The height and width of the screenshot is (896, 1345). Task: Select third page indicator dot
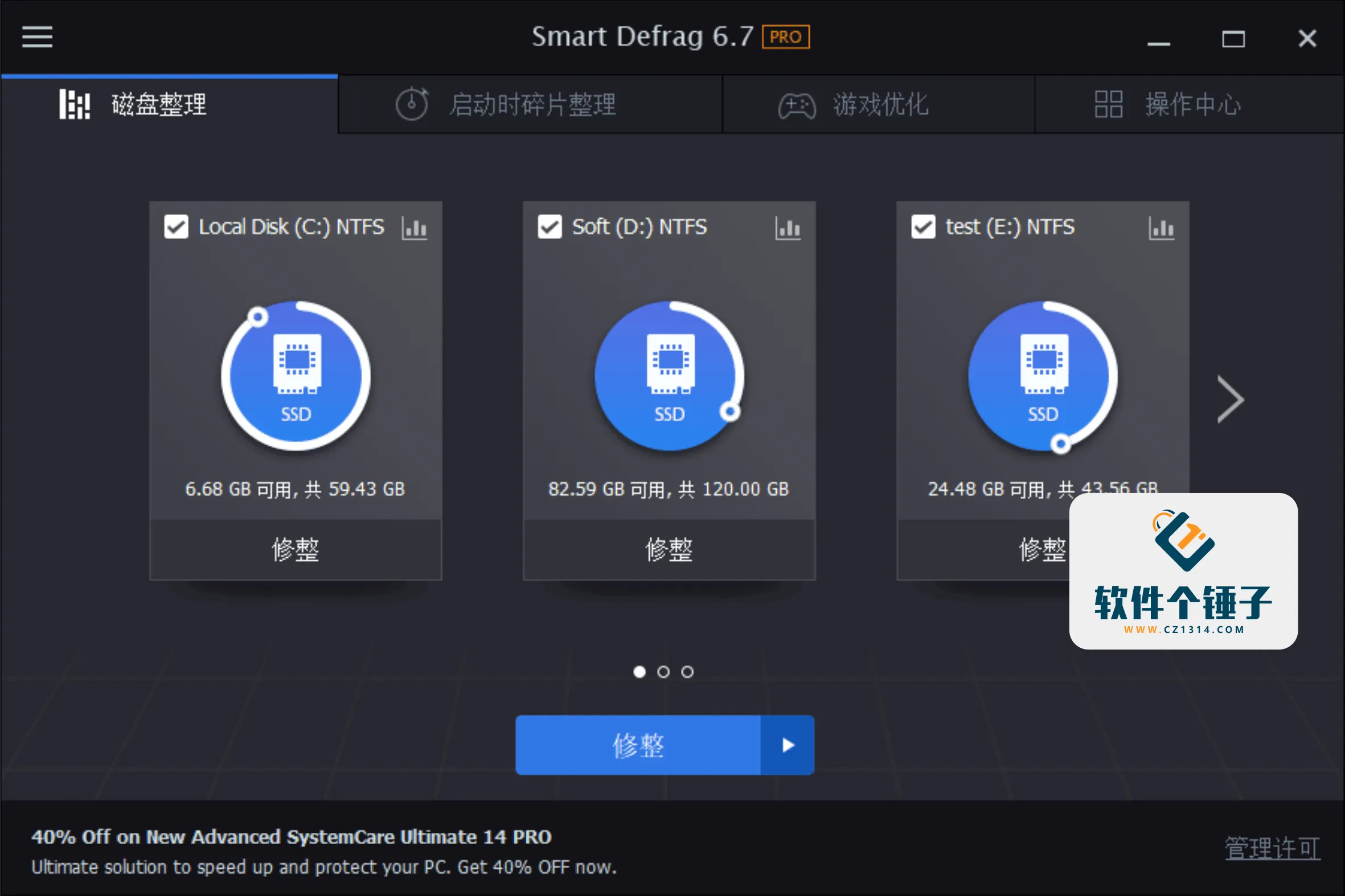point(688,672)
